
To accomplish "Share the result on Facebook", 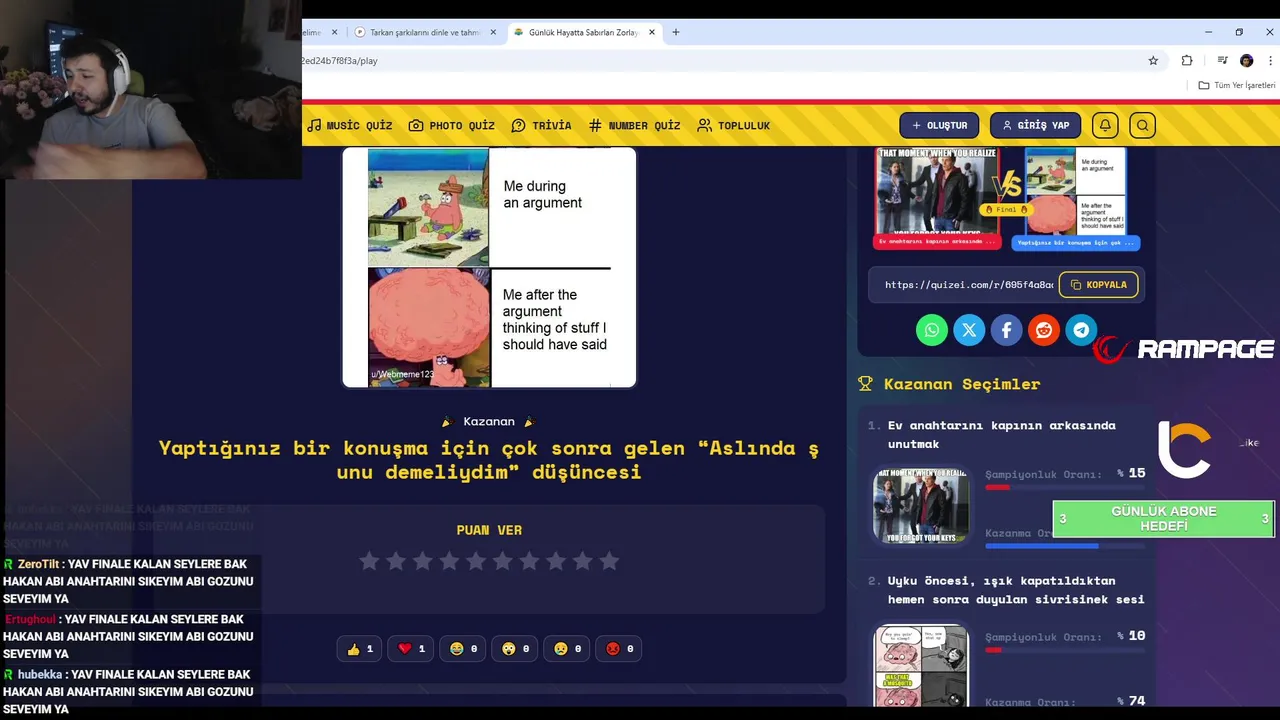I will [1006, 330].
